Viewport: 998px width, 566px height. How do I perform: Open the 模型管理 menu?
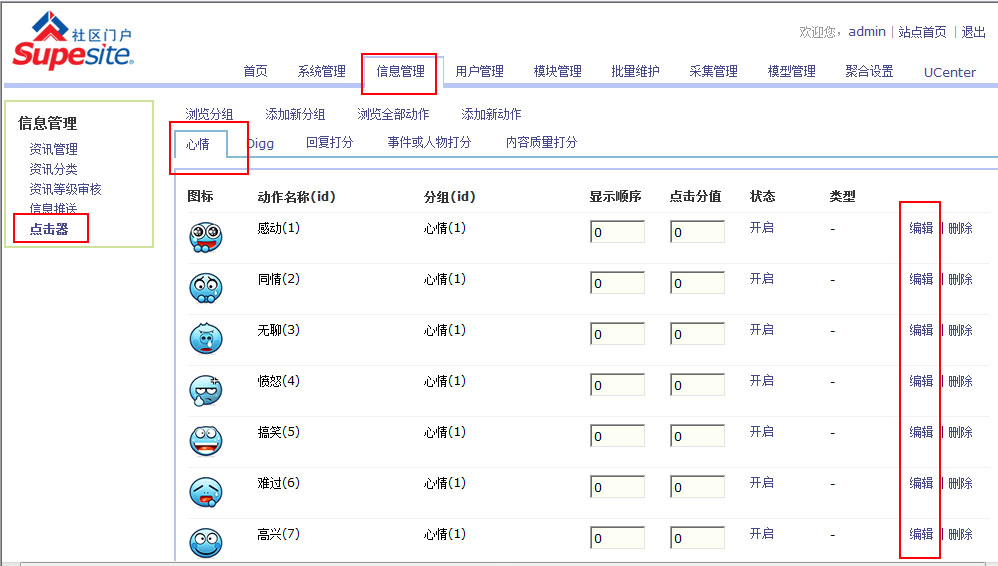point(792,71)
